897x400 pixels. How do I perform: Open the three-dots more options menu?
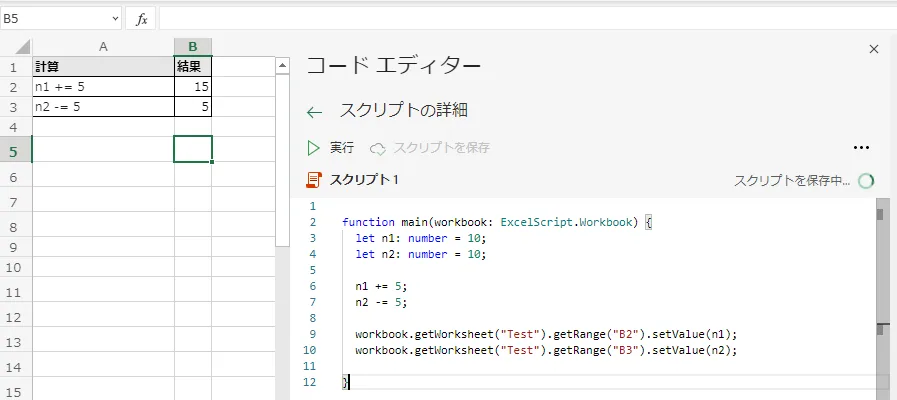click(x=862, y=148)
